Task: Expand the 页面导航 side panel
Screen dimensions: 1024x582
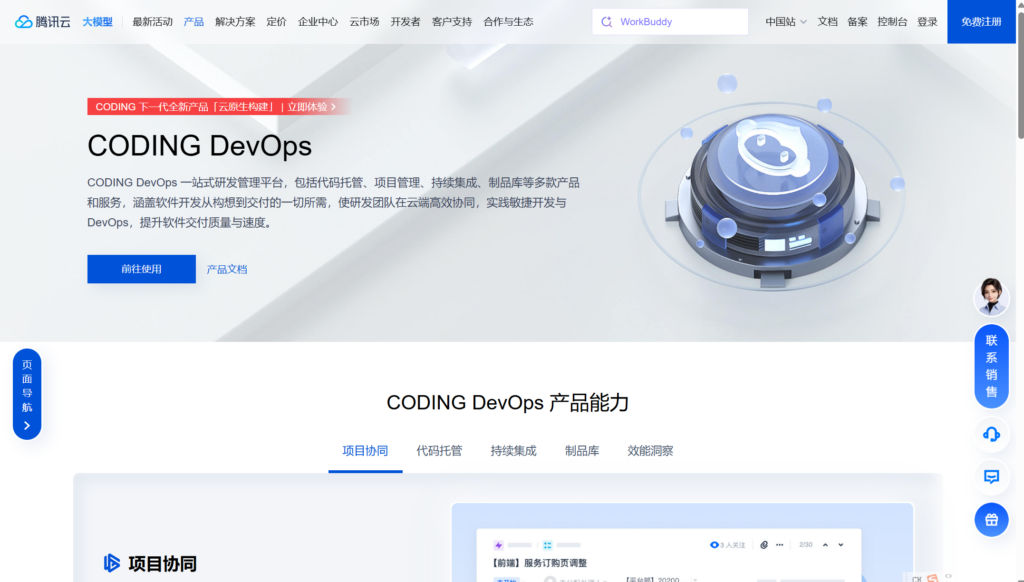Action: (x=27, y=394)
